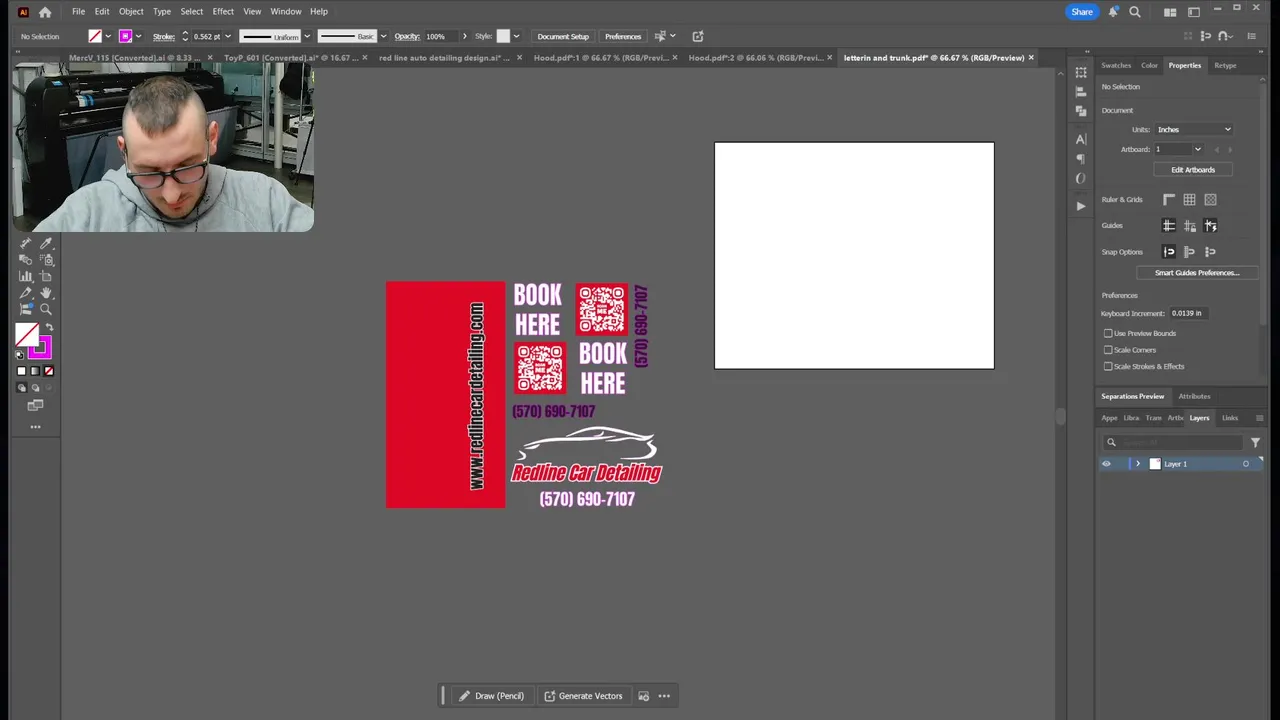Switch to the Retype tab
Viewport: 1280px width, 720px height.
(1225, 66)
